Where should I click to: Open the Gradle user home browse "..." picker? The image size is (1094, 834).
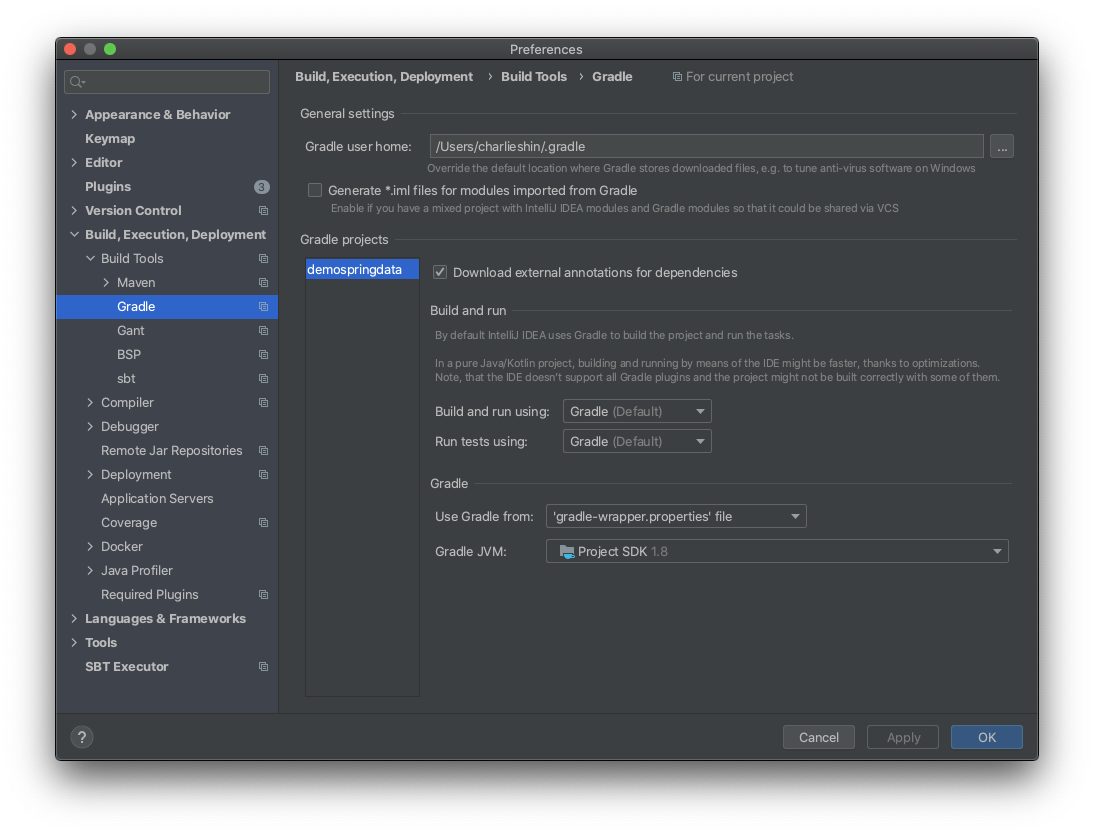click(1002, 146)
